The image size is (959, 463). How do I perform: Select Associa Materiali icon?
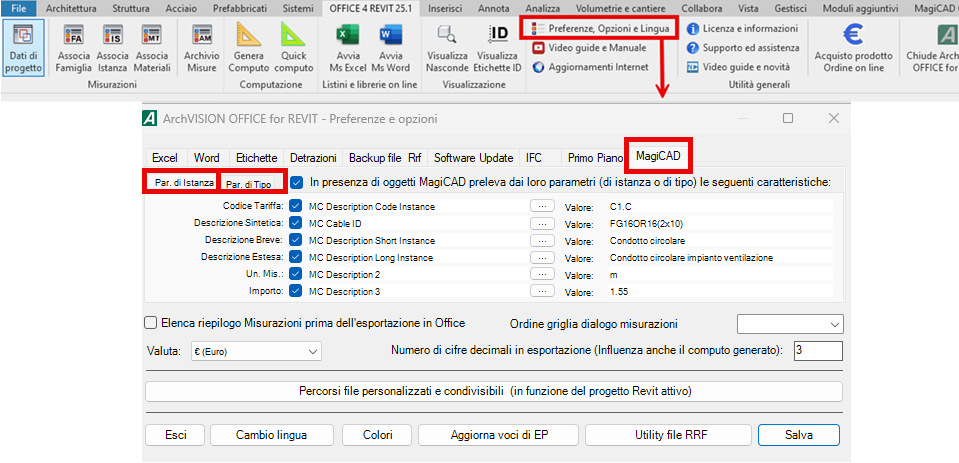click(152, 47)
